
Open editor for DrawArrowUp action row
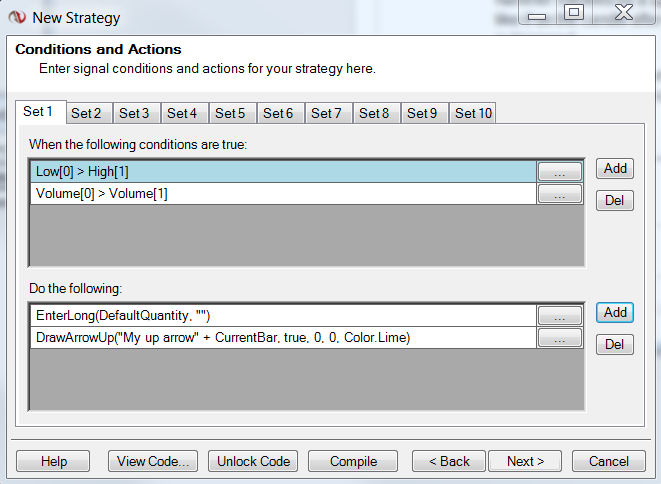pyautogui.click(x=559, y=338)
